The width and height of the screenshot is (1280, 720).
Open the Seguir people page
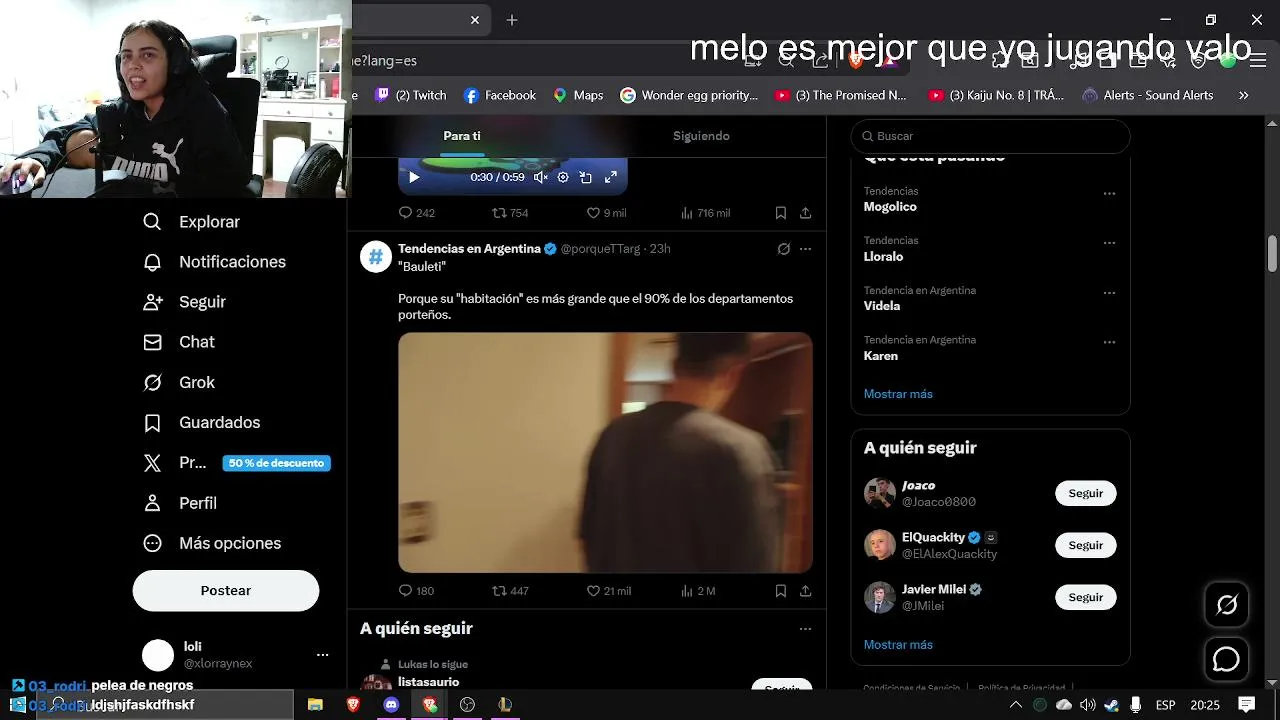coord(184,302)
